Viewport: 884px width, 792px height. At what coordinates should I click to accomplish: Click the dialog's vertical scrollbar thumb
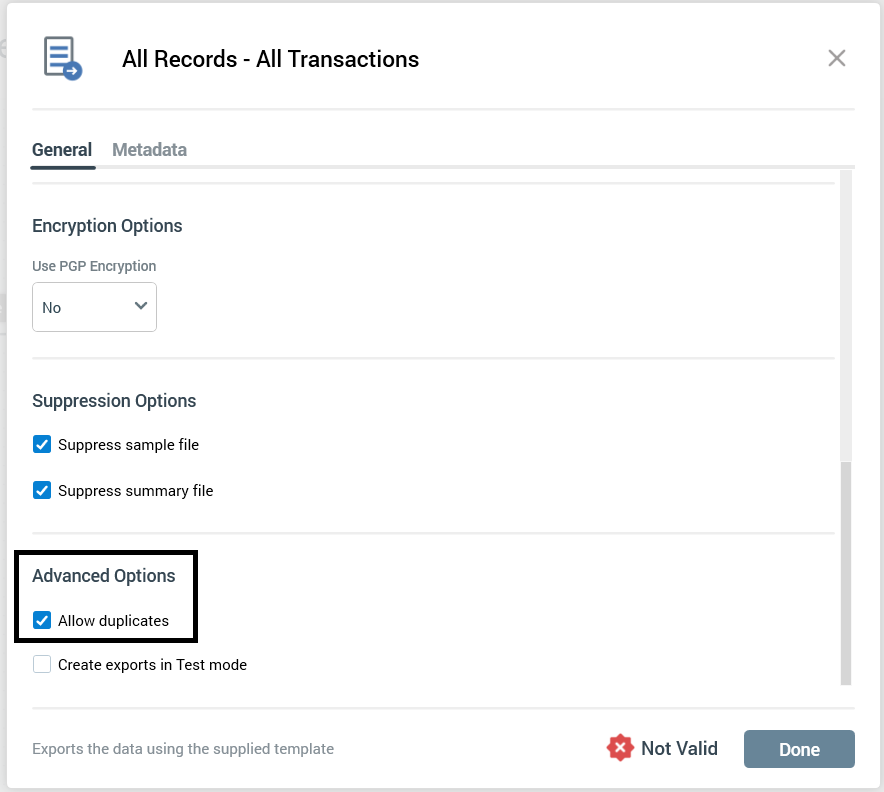846,573
